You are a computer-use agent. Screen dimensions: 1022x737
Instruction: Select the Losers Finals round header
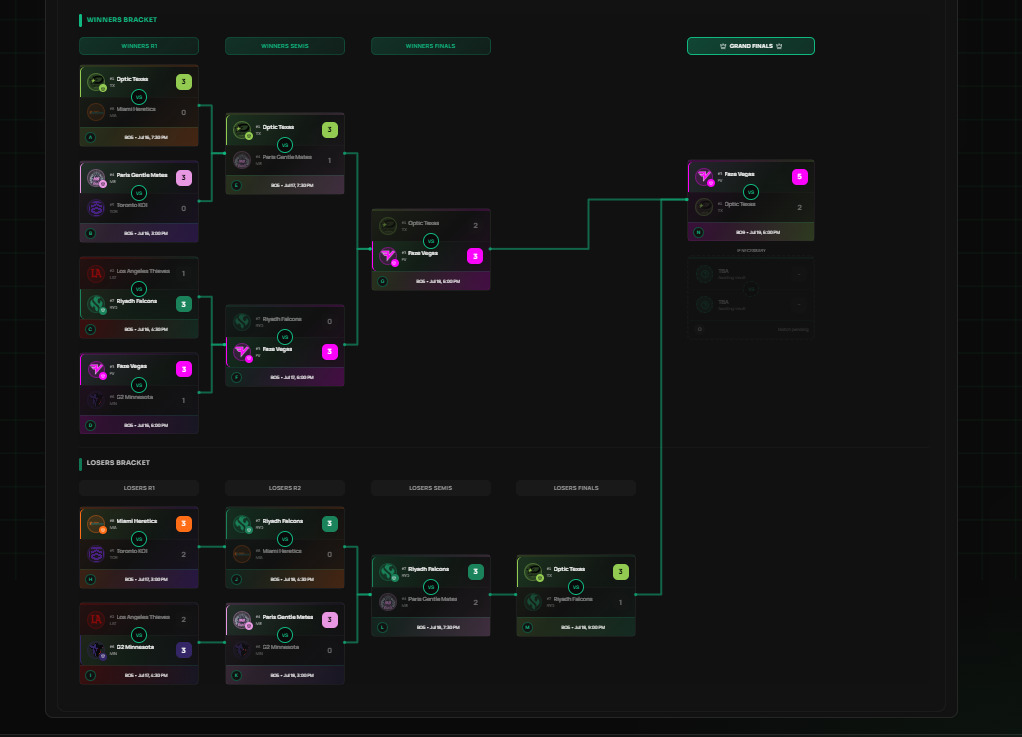pyautogui.click(x=576, y=488)
